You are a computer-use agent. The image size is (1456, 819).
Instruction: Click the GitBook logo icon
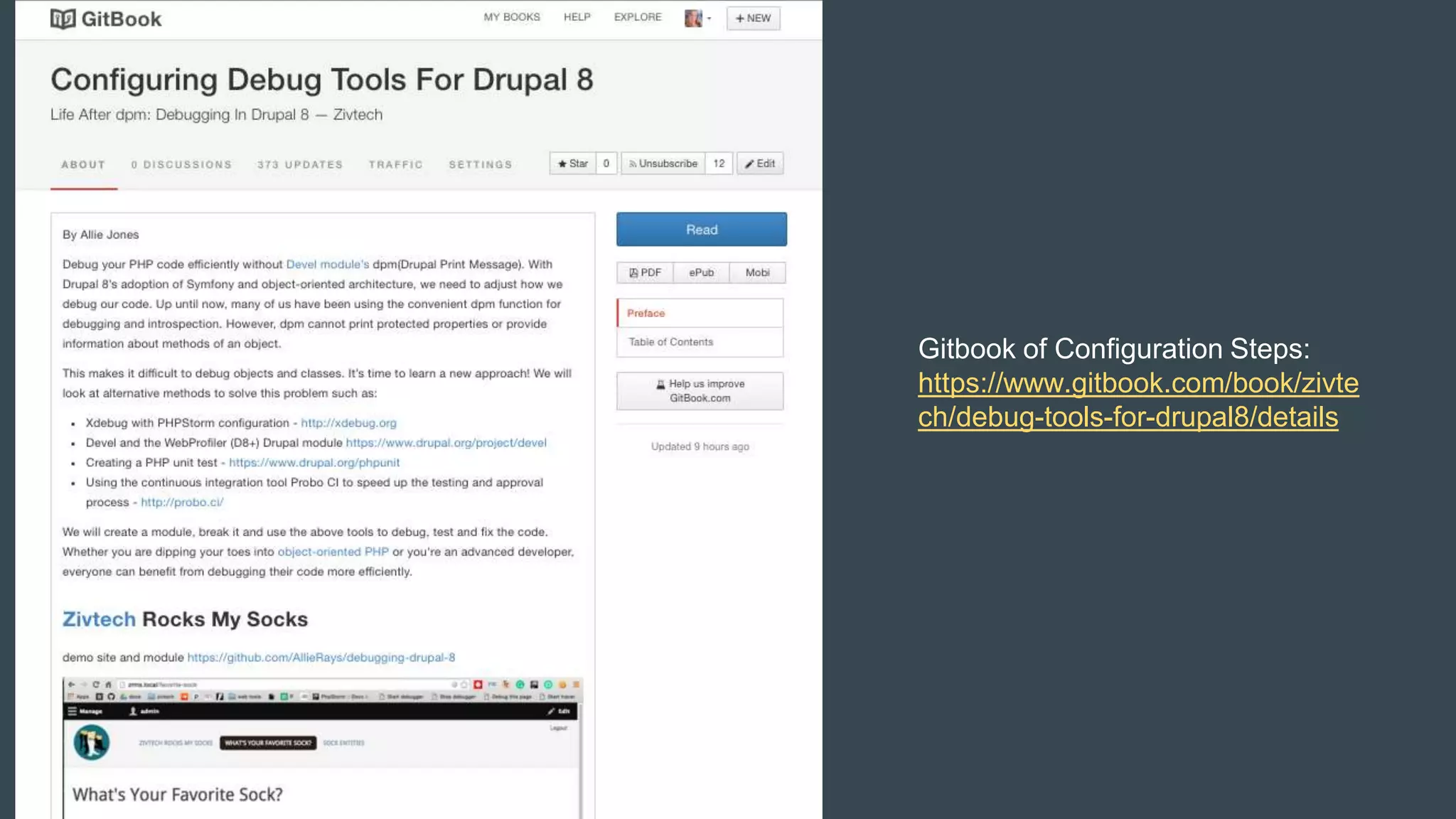63,19
